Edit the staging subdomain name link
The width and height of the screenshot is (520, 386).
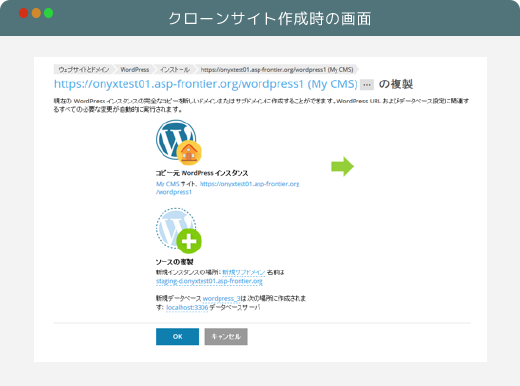[209, 281]
